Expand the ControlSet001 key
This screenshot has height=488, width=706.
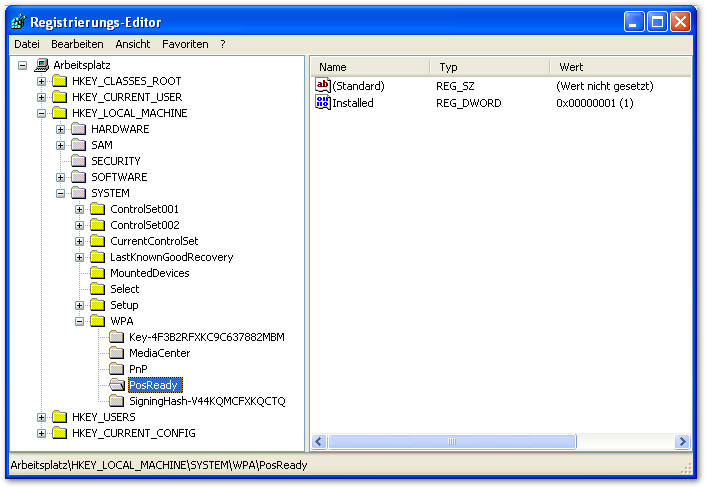(80, 209)
